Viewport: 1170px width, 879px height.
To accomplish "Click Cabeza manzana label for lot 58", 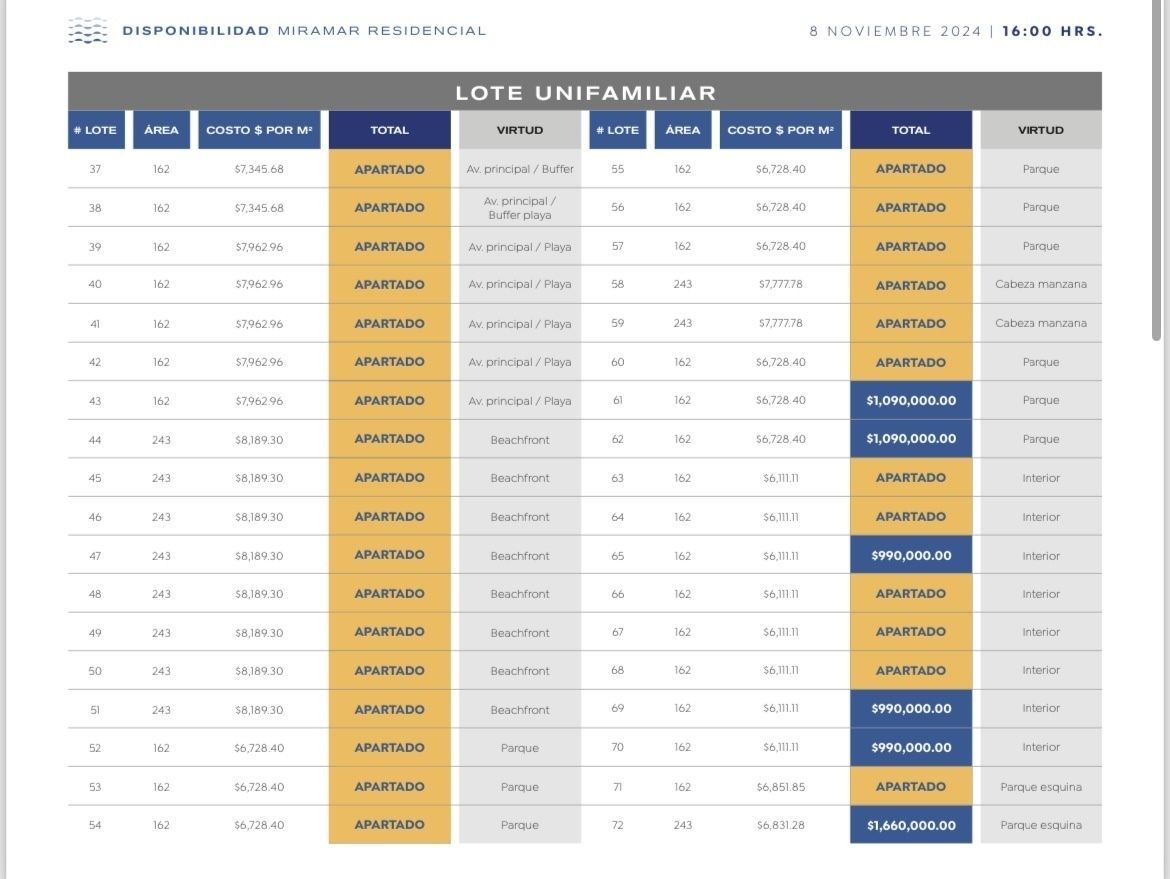I will click(1041, 284).
